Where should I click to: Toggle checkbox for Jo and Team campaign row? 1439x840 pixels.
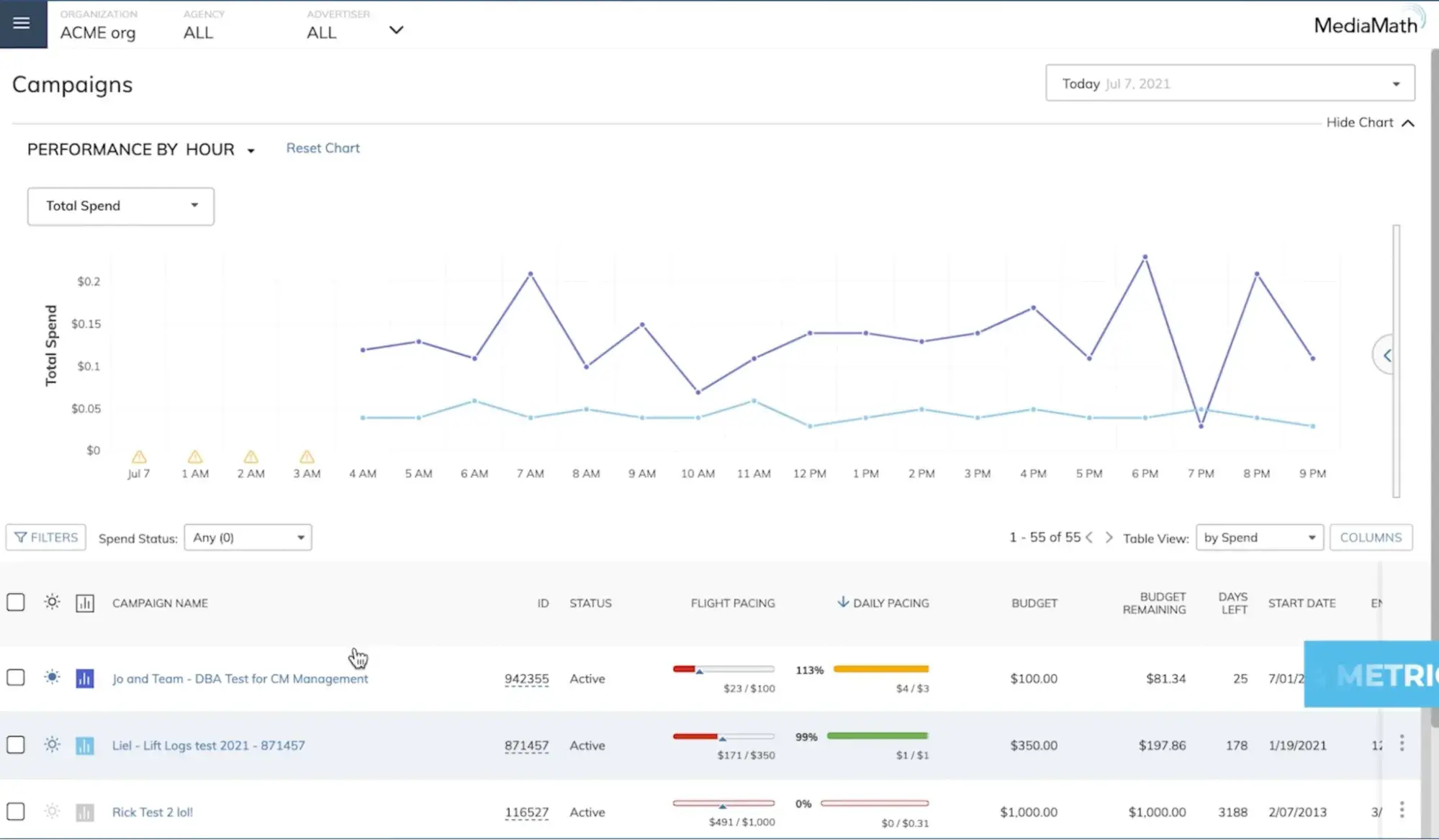coord(15,678)
